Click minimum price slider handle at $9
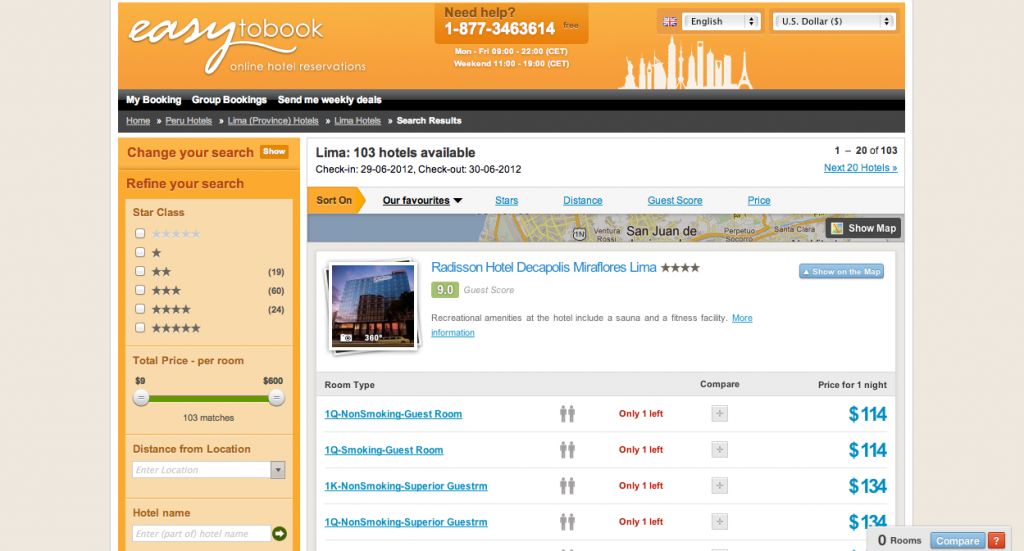Screen dimensions: 1024x551 point(140,398)
